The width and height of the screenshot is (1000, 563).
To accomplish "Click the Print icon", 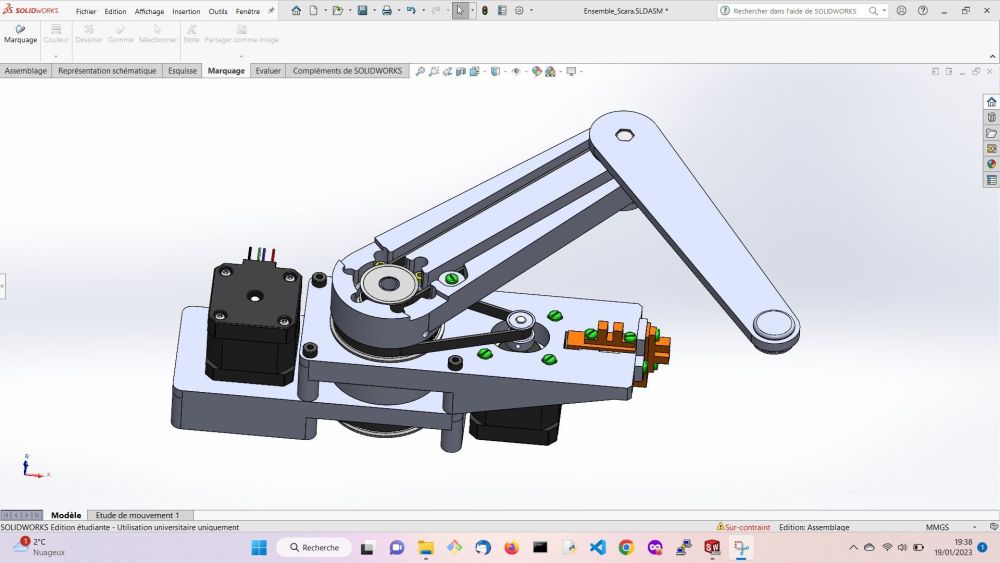I will coord(386,11).
